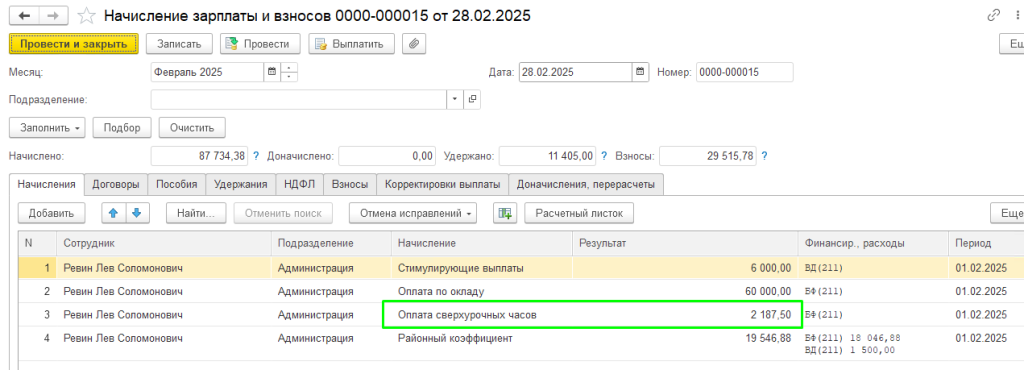Click the Доначислено field 0,00
Image resolution: width=1024 pixels, height=370 pixels.
(x=387, y=157)
